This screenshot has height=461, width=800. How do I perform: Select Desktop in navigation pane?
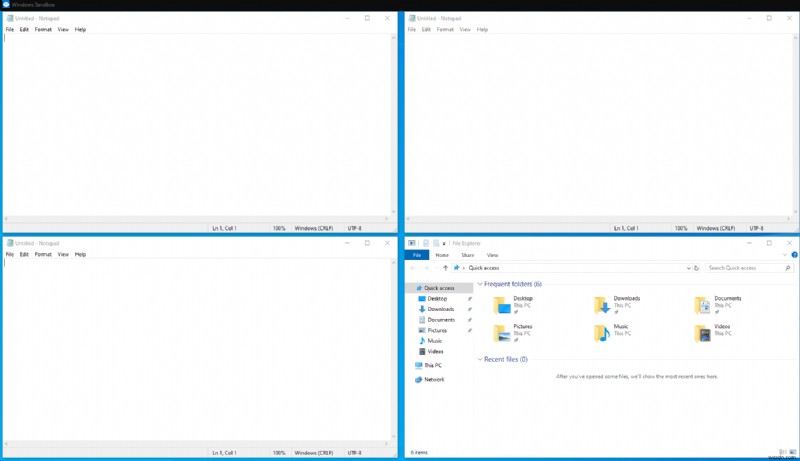437,299
